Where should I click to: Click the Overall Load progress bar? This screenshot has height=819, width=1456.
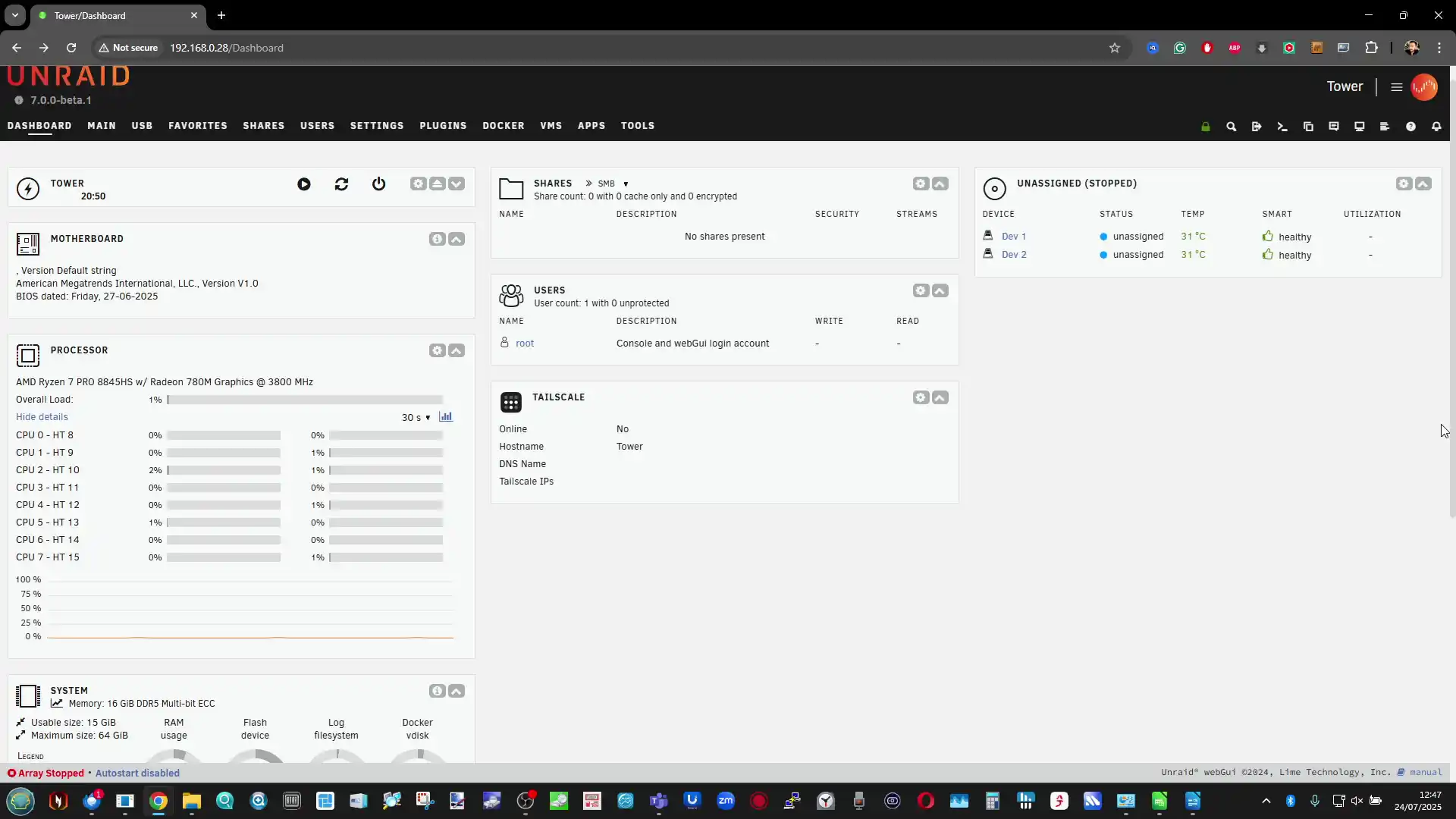(305, 400)
